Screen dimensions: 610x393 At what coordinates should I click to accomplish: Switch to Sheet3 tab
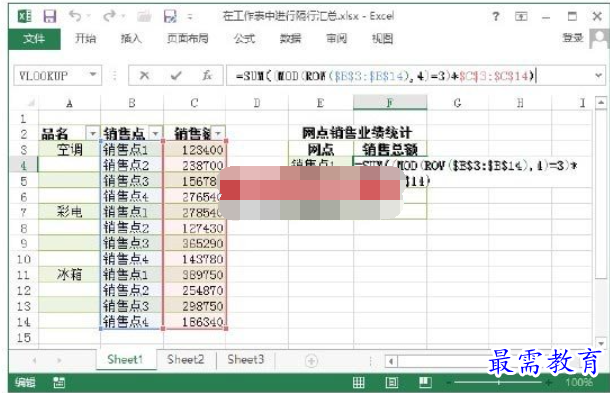(246, 360)
